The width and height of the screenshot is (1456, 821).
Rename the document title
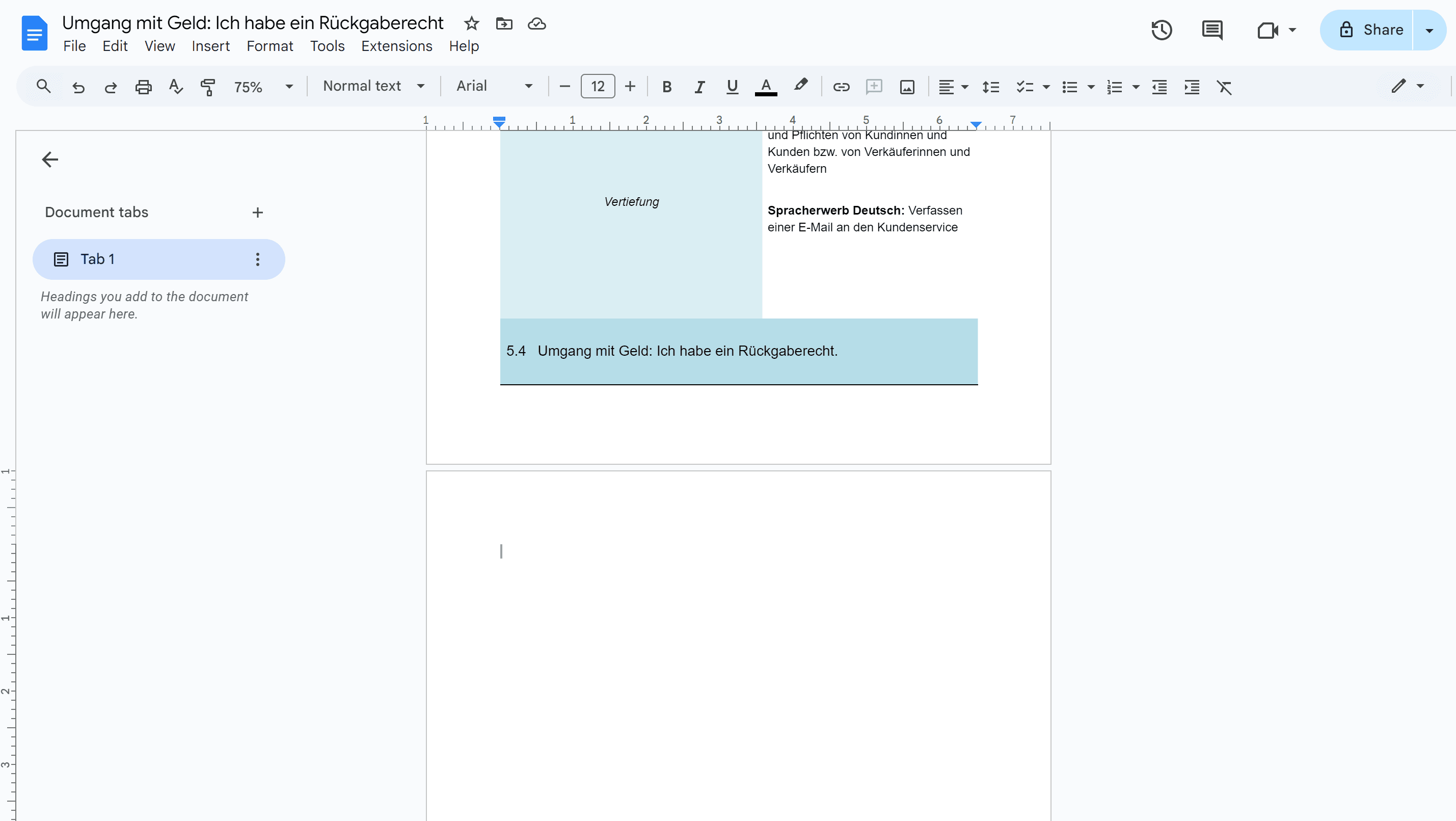pos(253,22)
